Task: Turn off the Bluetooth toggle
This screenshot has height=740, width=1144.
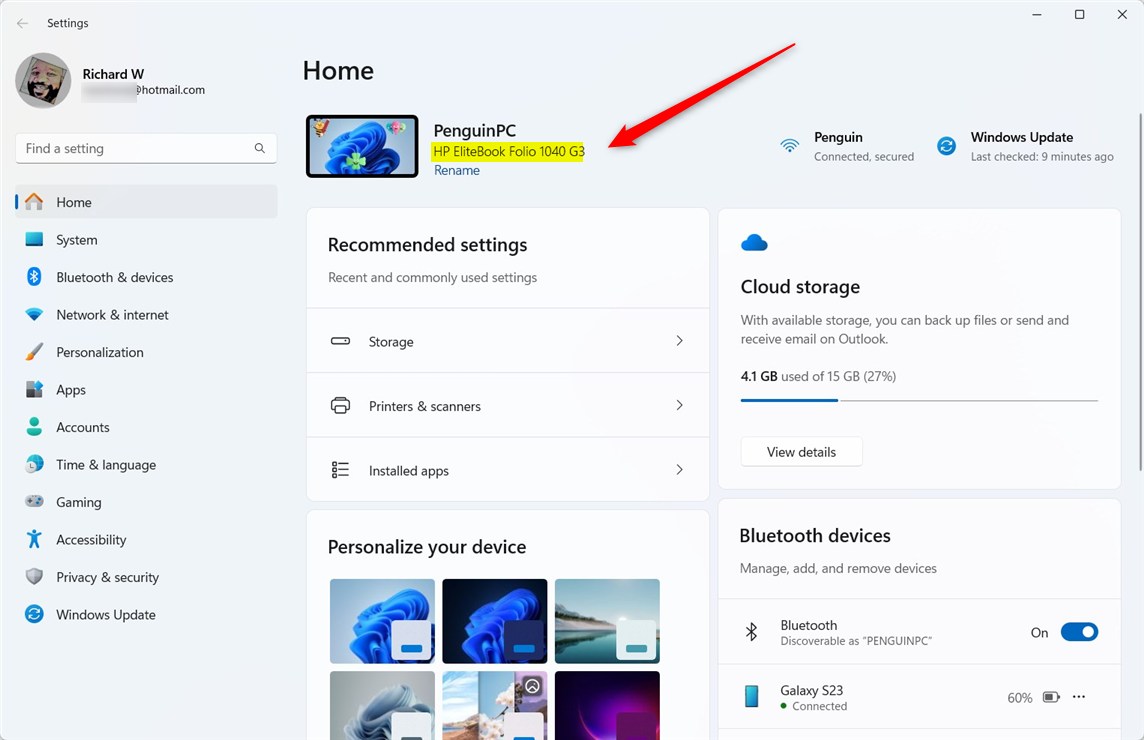Action: click(x=1079, y=632)
